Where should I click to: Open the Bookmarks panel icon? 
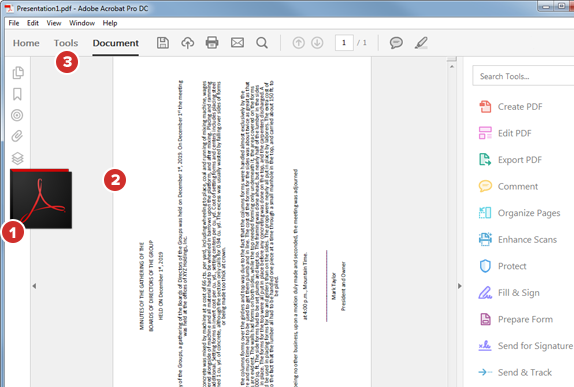coord(17,94)
